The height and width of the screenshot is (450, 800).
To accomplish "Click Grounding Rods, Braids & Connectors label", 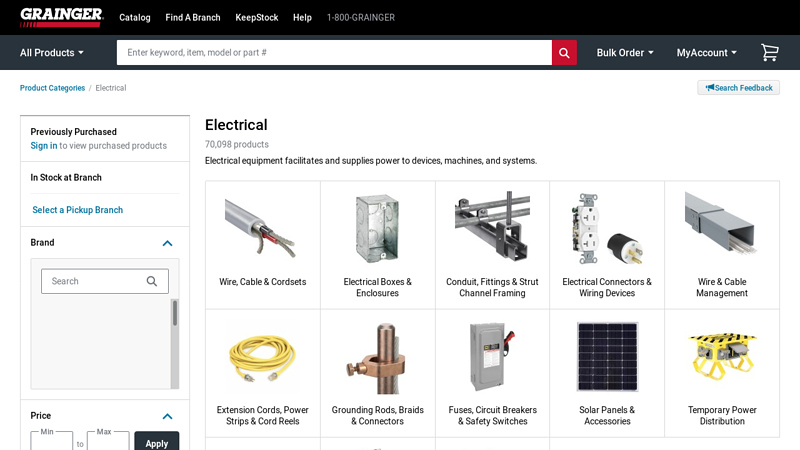I will tap(377, 415).
